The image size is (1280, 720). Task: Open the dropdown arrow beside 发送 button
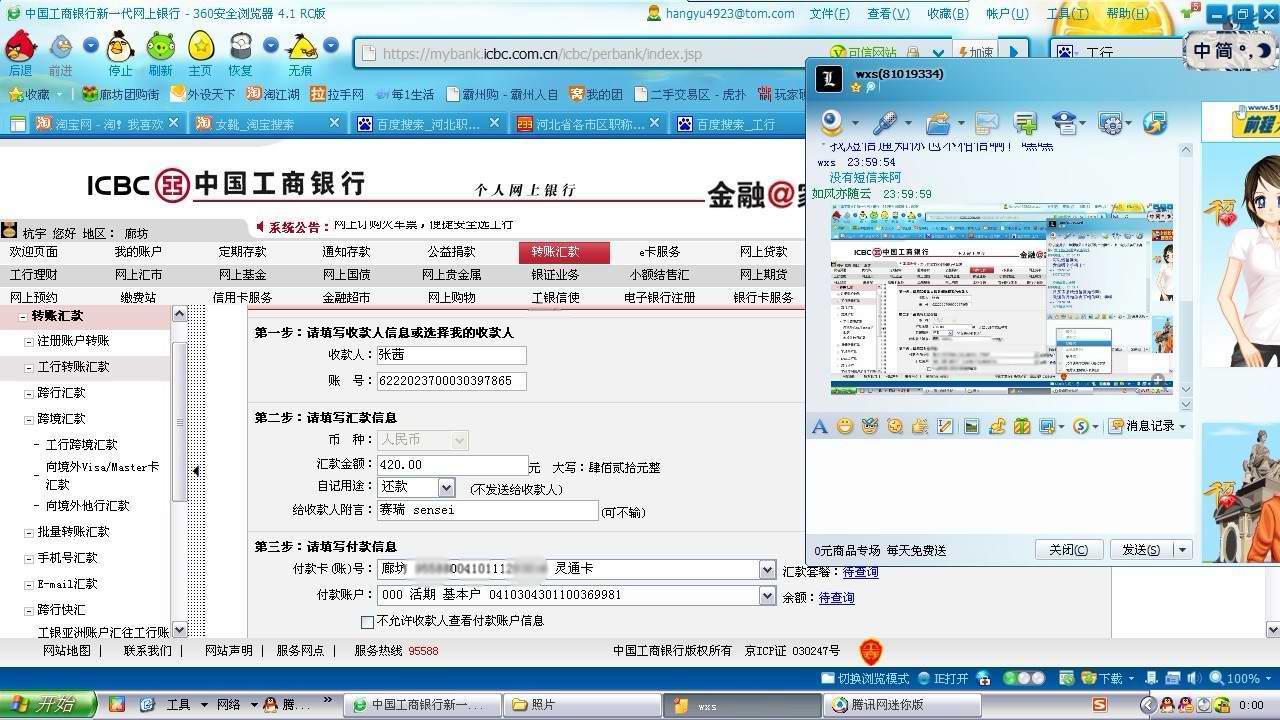(x=1182, y=550)
